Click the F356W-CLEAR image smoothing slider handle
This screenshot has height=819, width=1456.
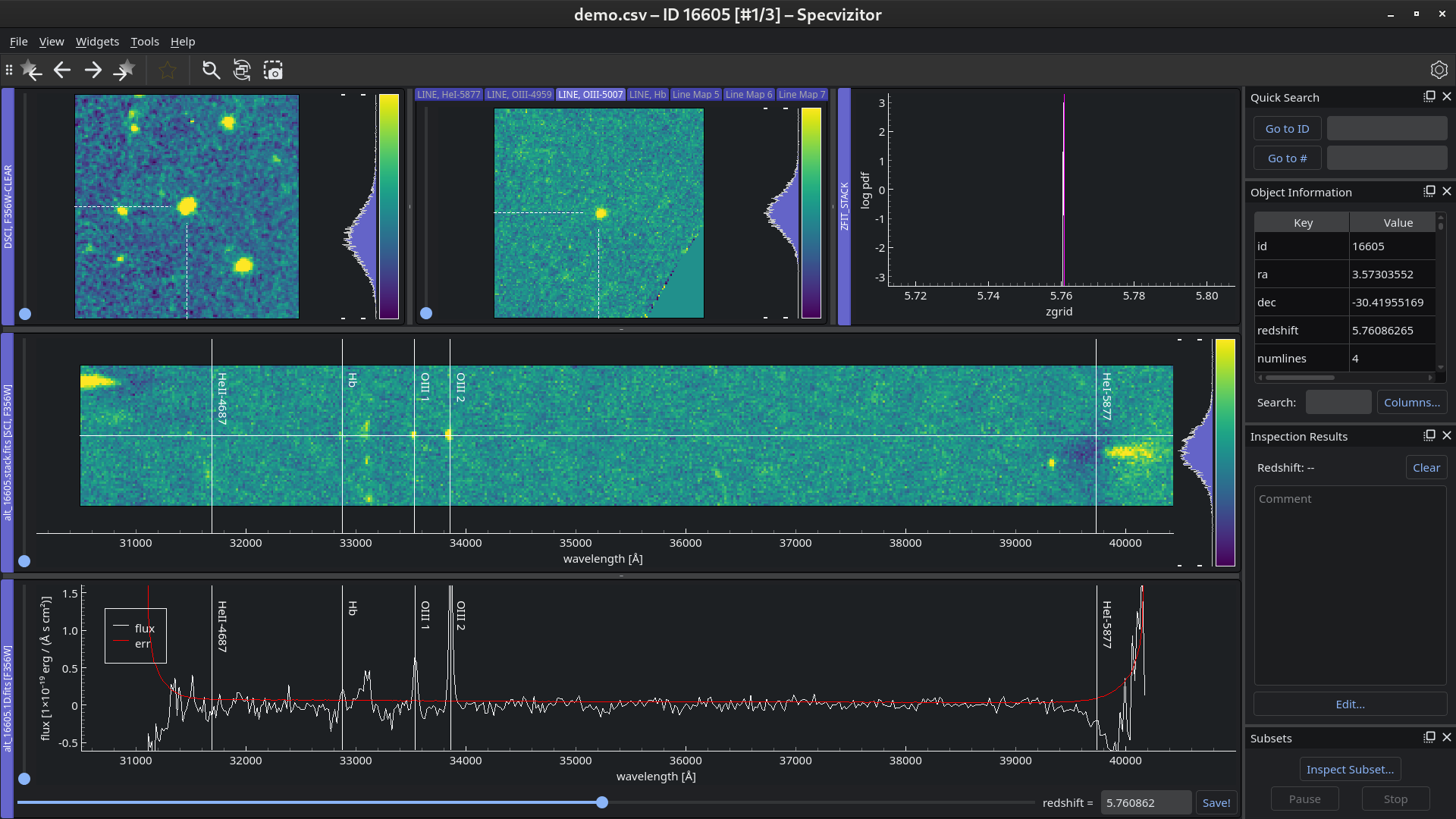25,314
